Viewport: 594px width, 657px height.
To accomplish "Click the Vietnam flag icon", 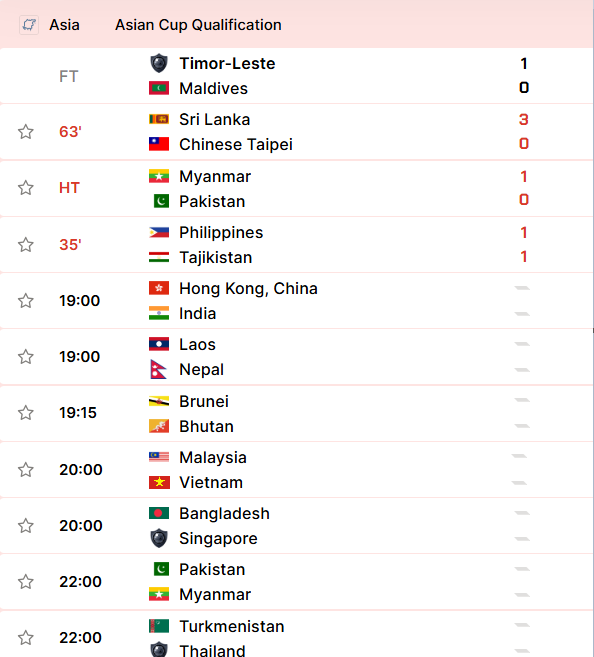I will pos(159,482).
